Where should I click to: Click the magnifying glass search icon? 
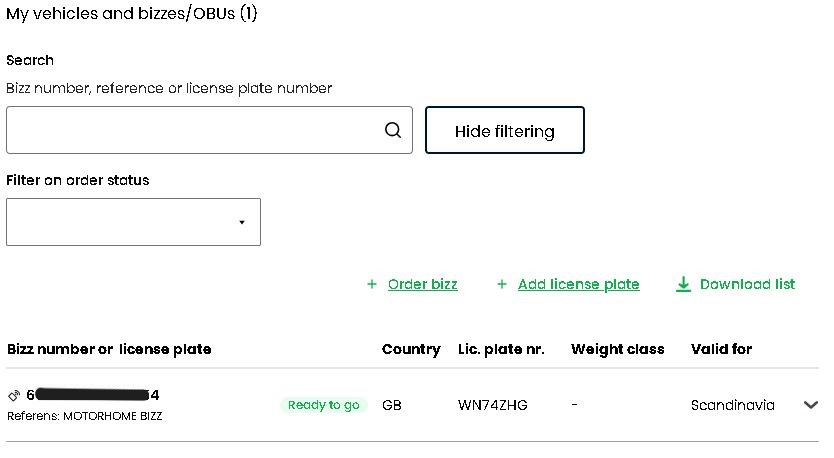tap(393, 130)
